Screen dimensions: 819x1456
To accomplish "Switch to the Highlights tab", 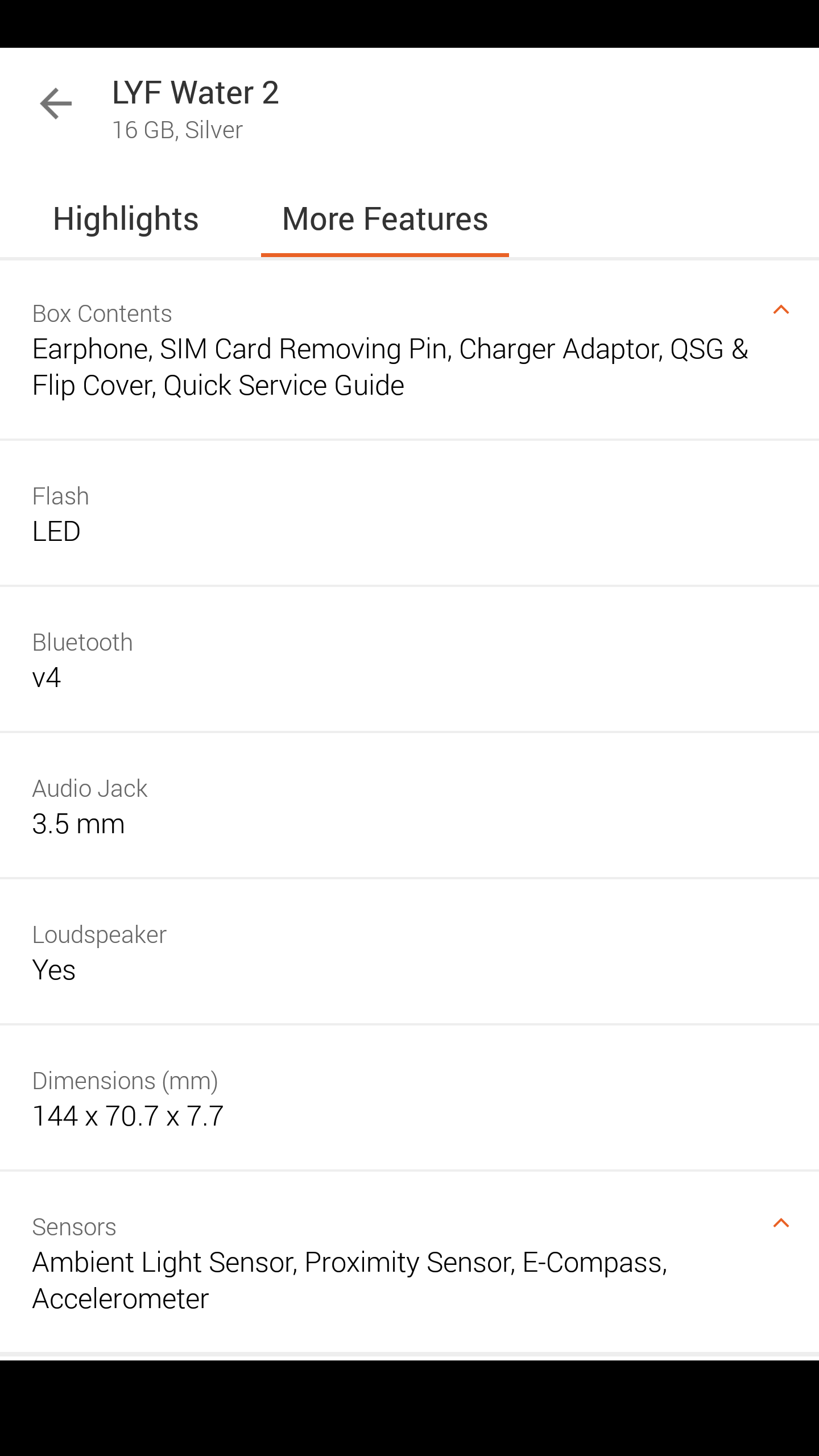I will coord(126,219).
